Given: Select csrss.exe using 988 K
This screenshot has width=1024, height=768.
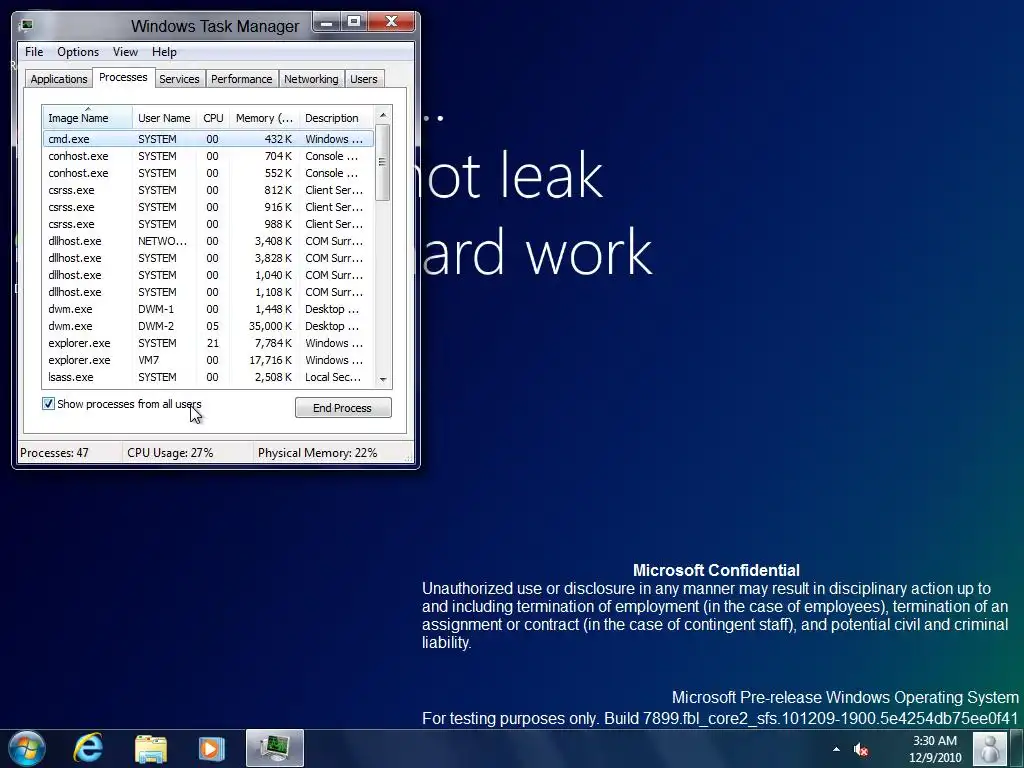Looking at the screenshot, I should (208, 224).
